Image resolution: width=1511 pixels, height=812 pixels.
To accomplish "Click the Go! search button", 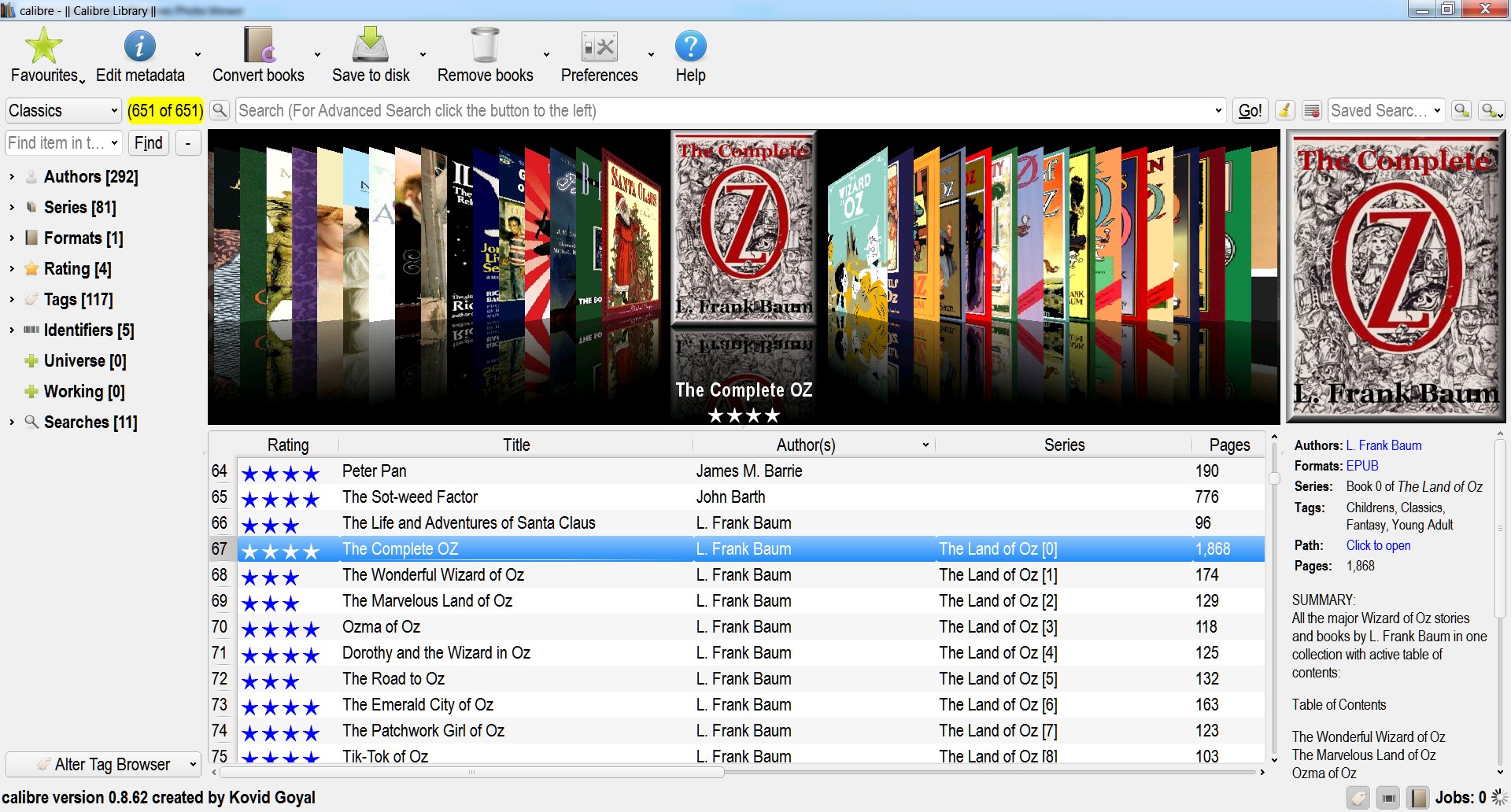I will coord(1250,110).
